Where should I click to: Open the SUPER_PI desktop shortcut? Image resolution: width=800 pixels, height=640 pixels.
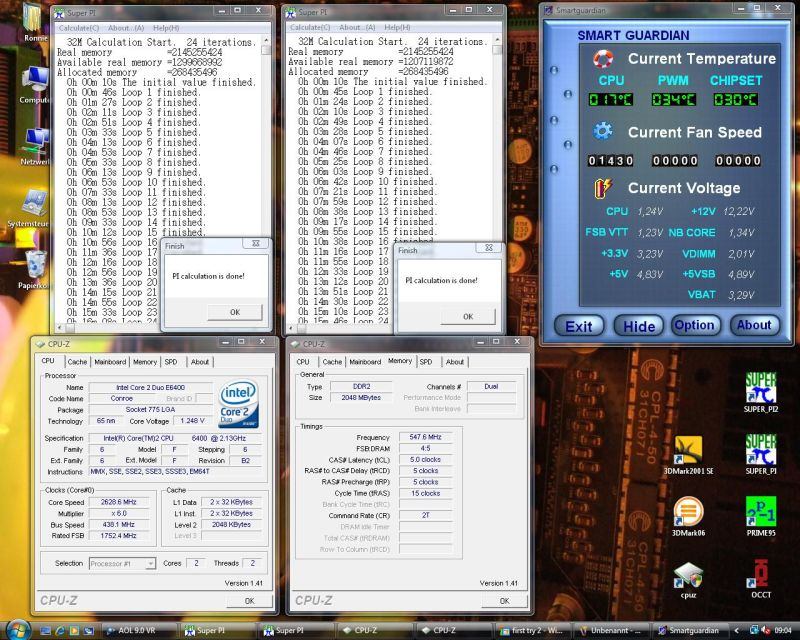(761, 454)
